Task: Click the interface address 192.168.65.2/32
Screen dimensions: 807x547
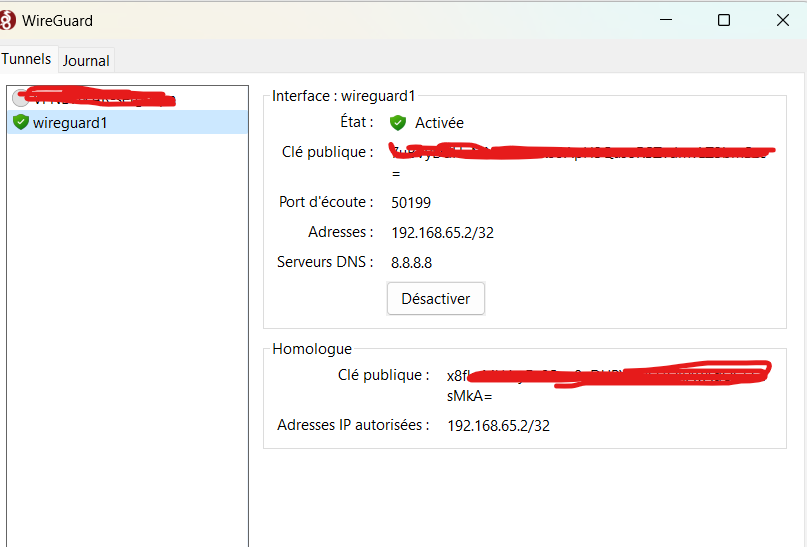Action: click(x=442, y=233)
